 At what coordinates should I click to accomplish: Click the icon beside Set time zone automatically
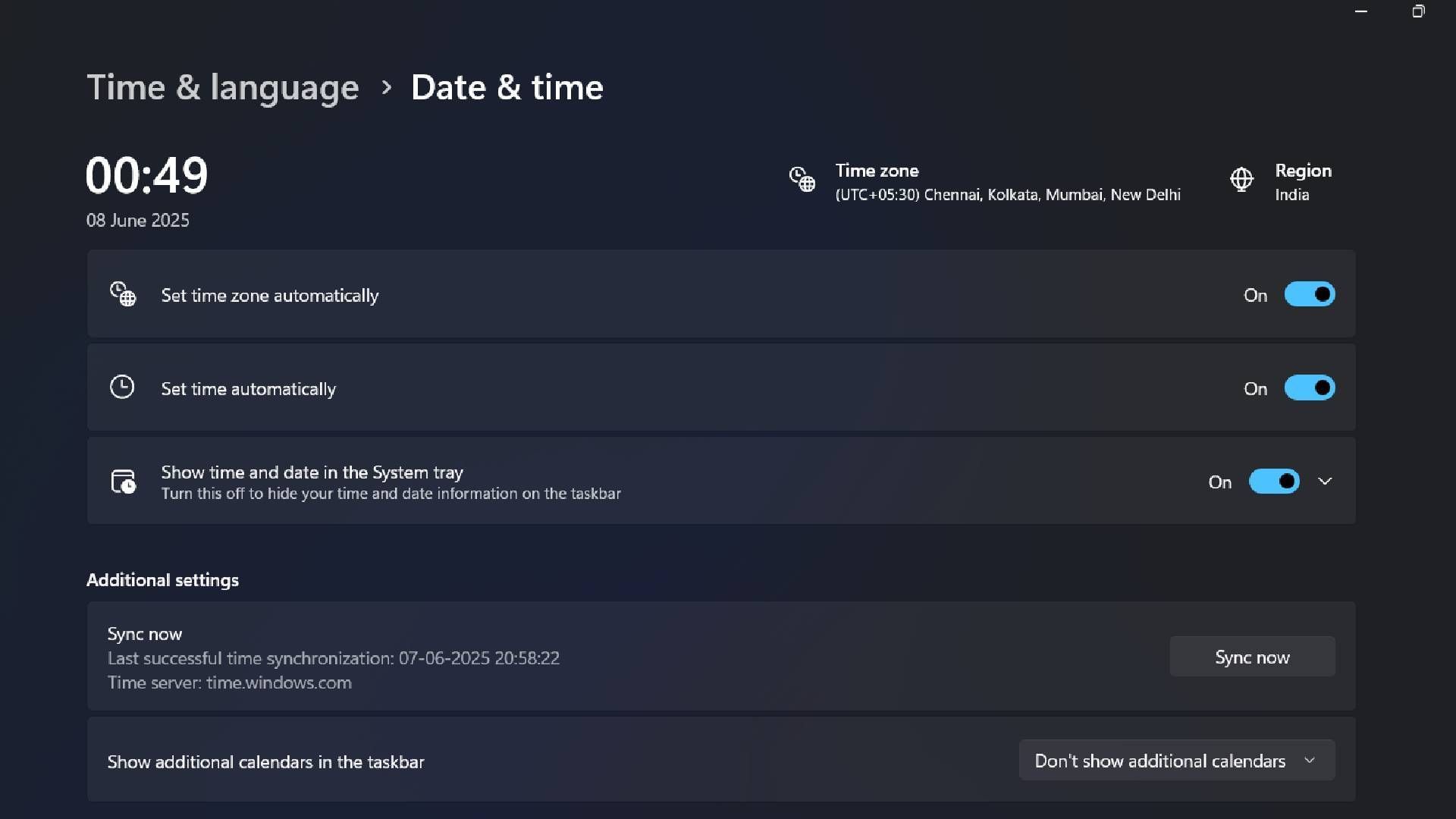point(122,294)
